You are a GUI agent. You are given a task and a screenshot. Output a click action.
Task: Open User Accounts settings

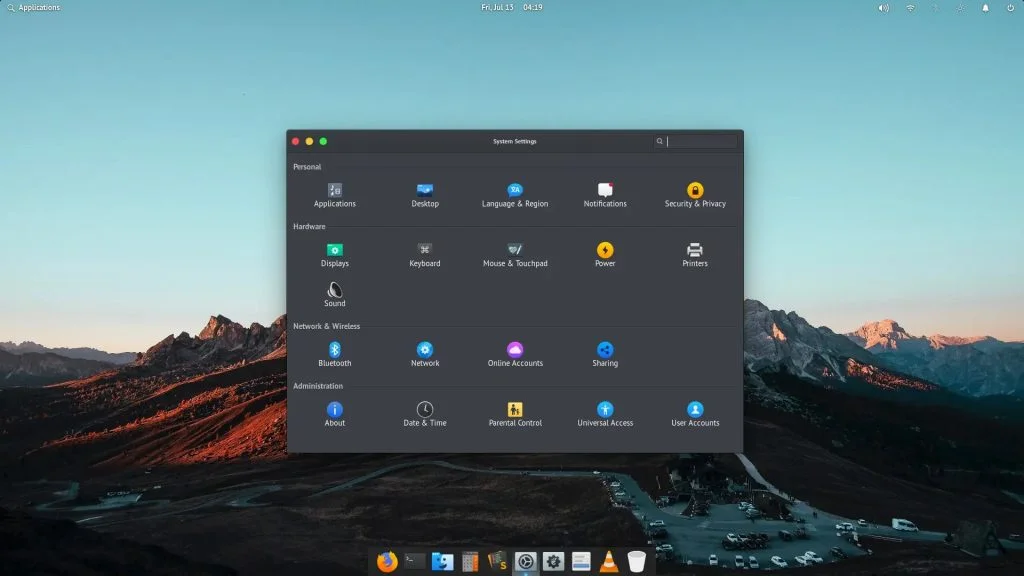694,412
